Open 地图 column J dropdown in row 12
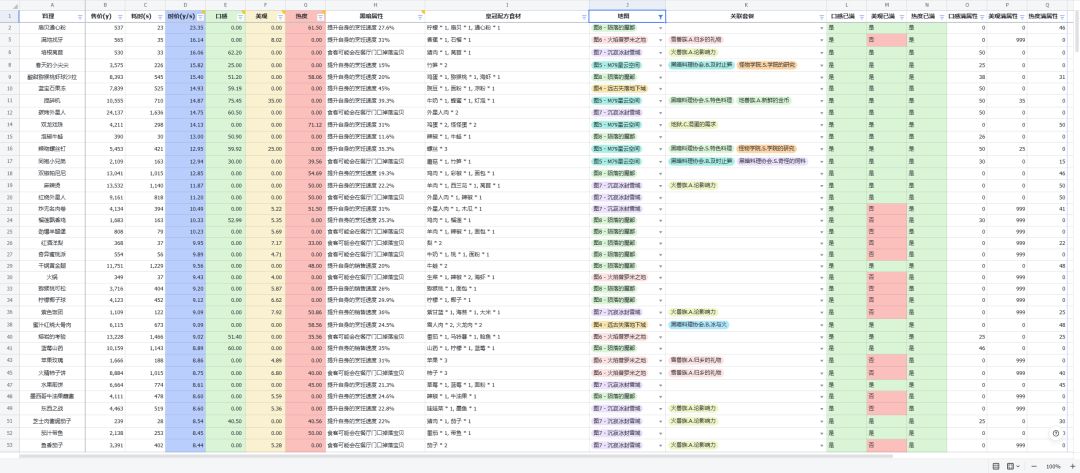Image resolution: width=1080 pixels, height=473 pixels. [661, 112]
